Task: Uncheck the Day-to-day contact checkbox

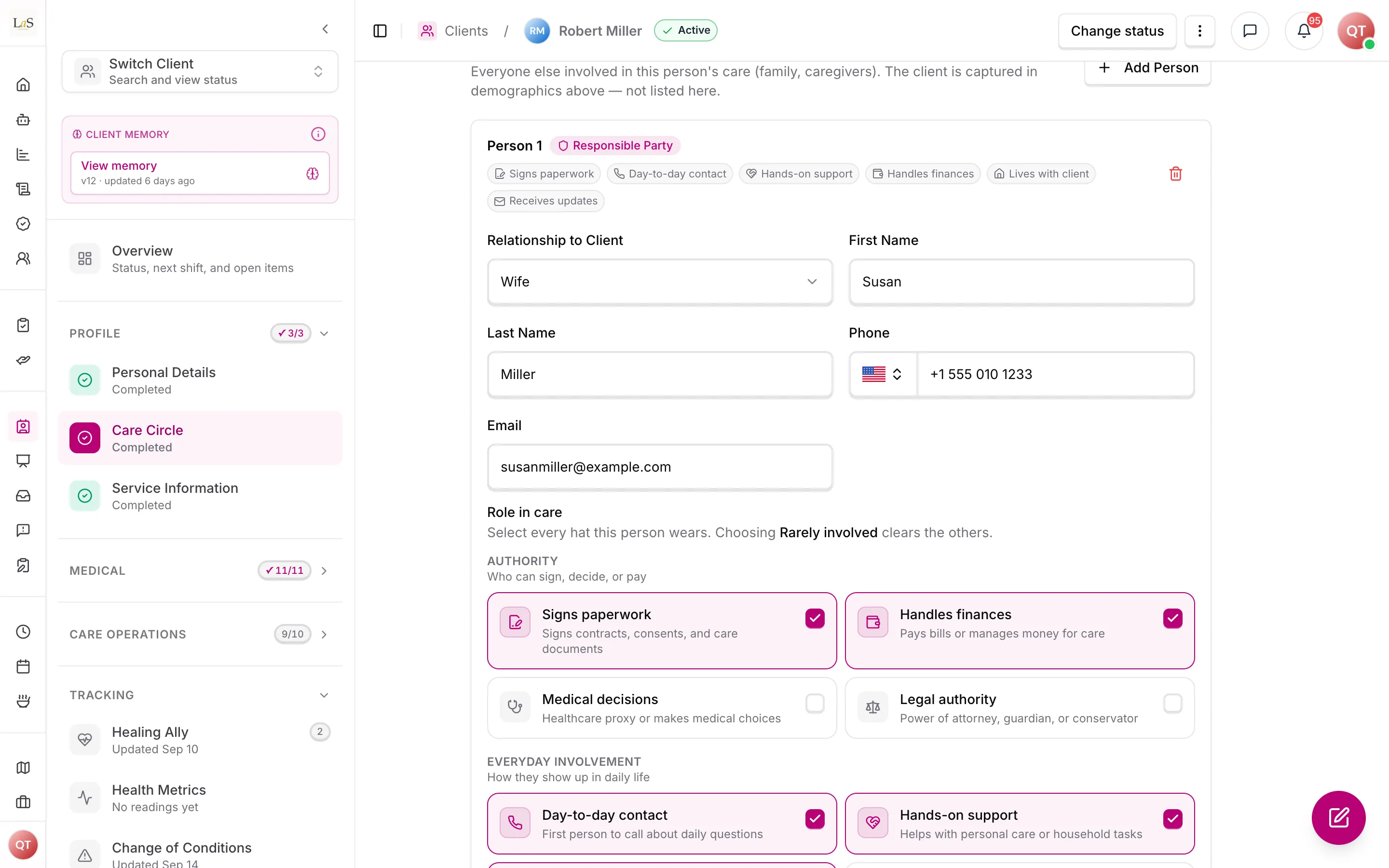Action: pos(815,819)
